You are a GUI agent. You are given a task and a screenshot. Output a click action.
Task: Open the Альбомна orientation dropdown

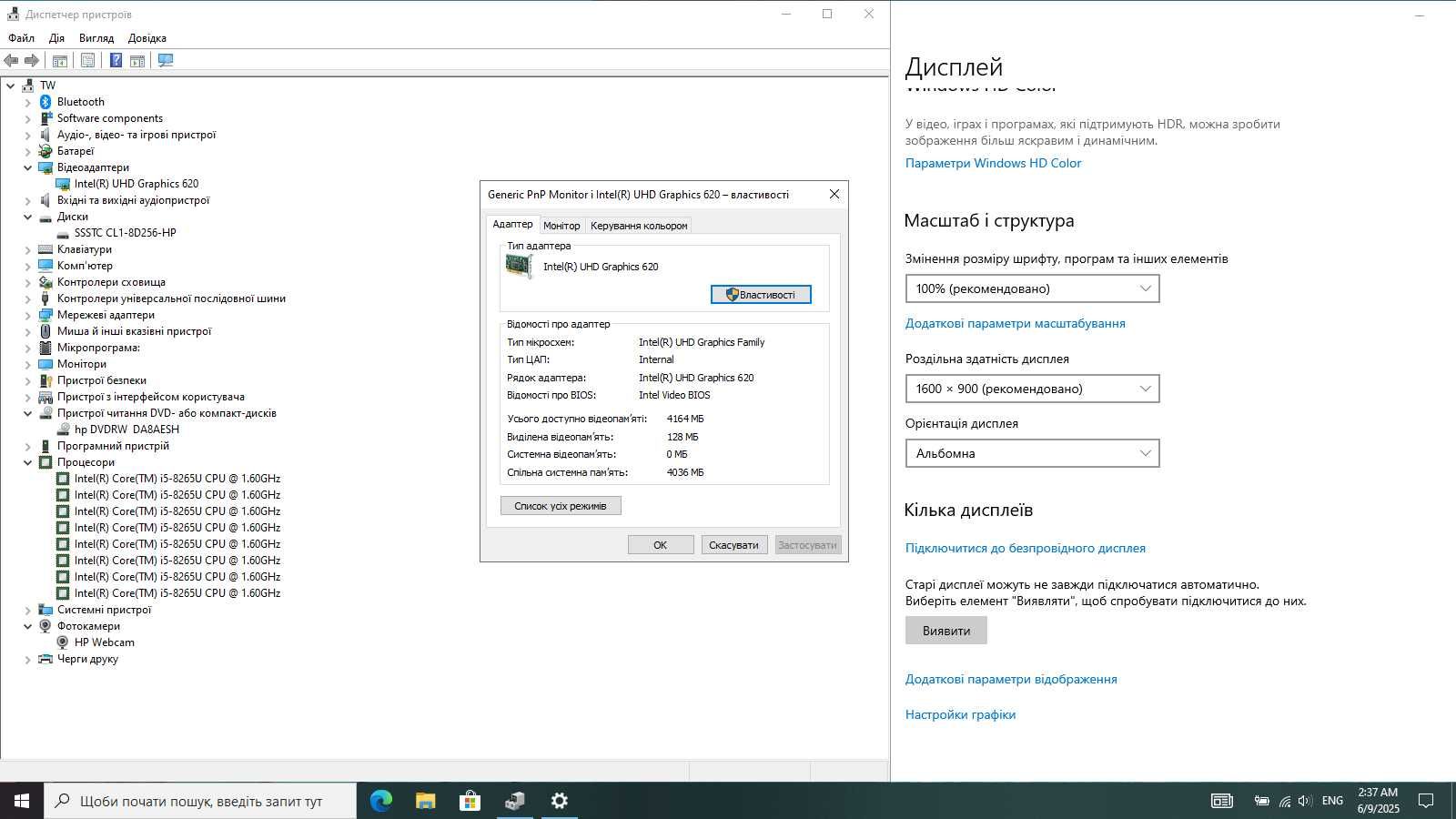pos(1032,453)
